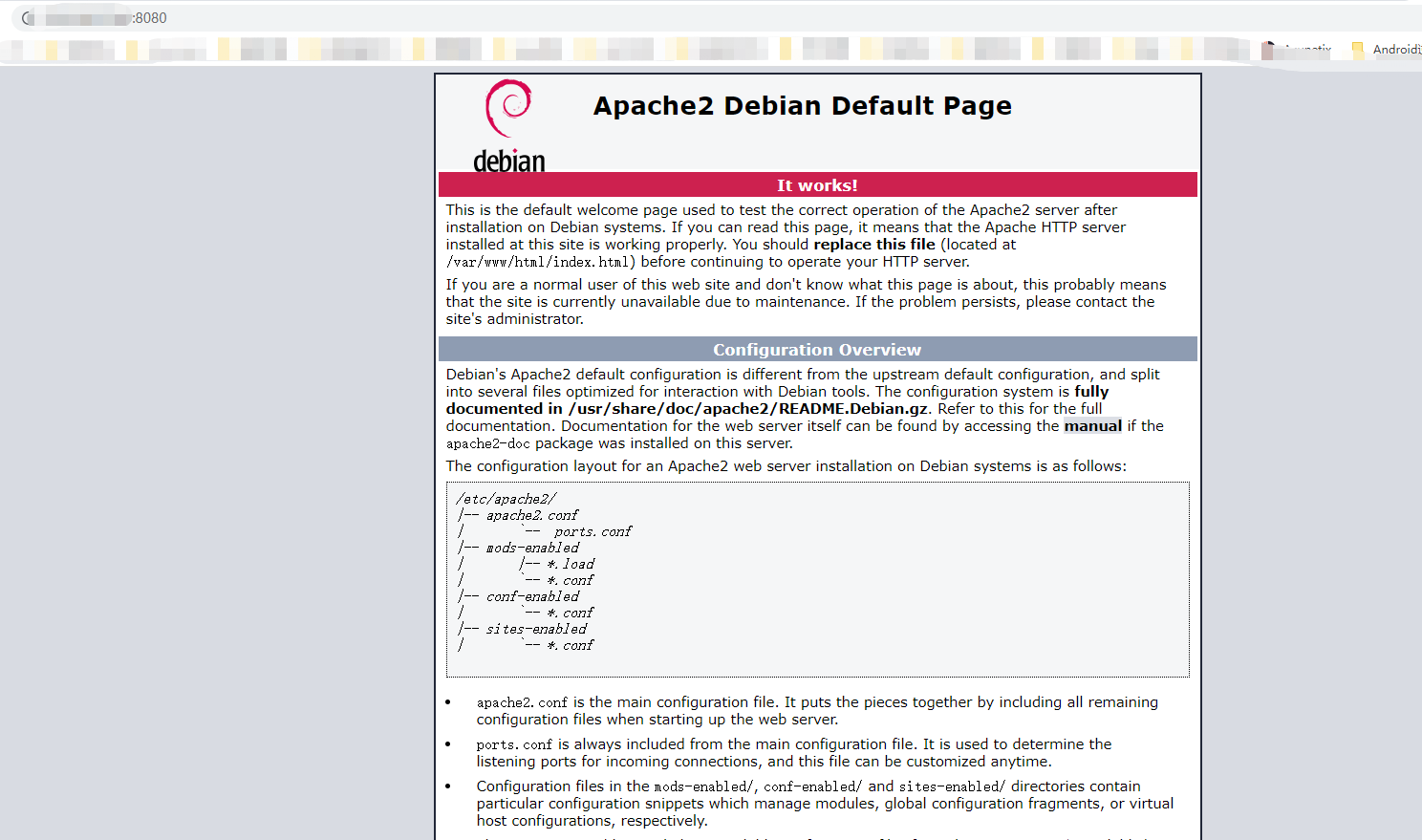This screenshot has width=1422, height=840.
Task: Click *.conf listed under sites-enabled
Action: pyautogui.click(x=571, y=645)
